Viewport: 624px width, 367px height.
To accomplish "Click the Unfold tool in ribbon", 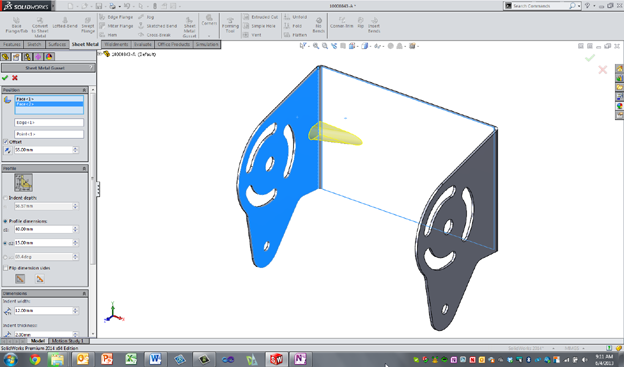I will pyautogui.click(x=295, y=17).
